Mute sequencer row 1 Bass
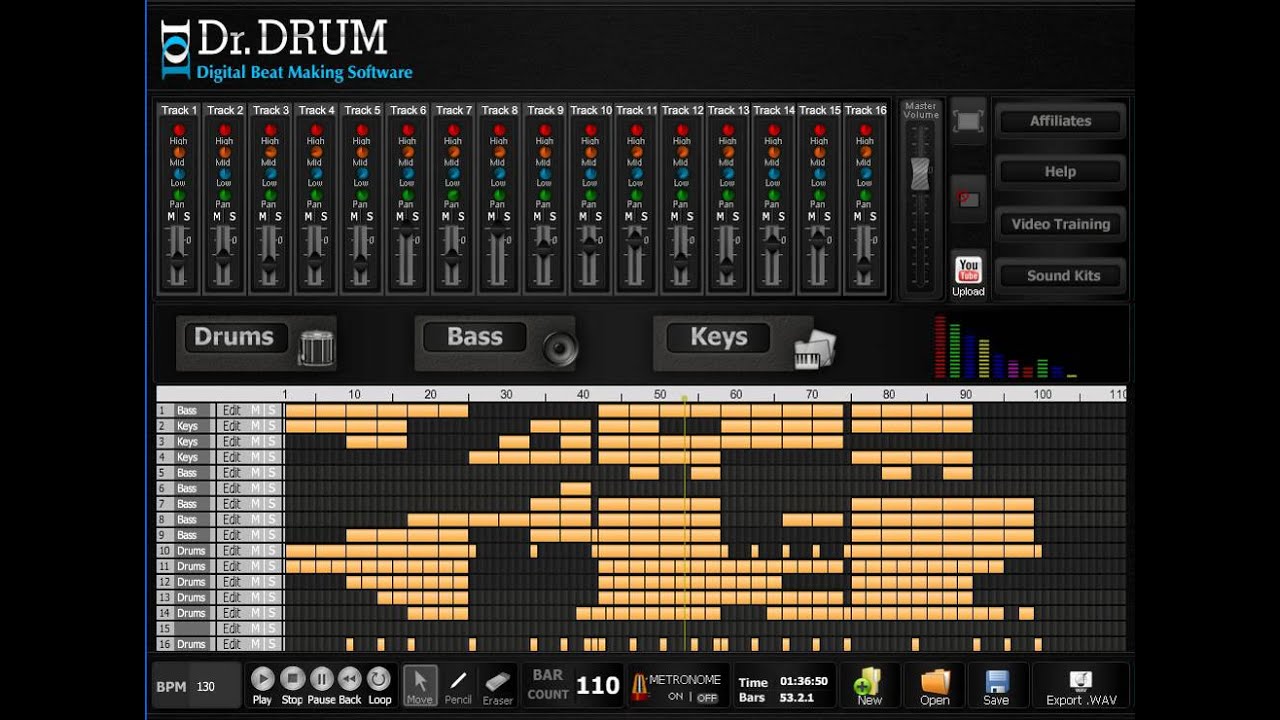1280x720 pixels. tap(255, 410)
